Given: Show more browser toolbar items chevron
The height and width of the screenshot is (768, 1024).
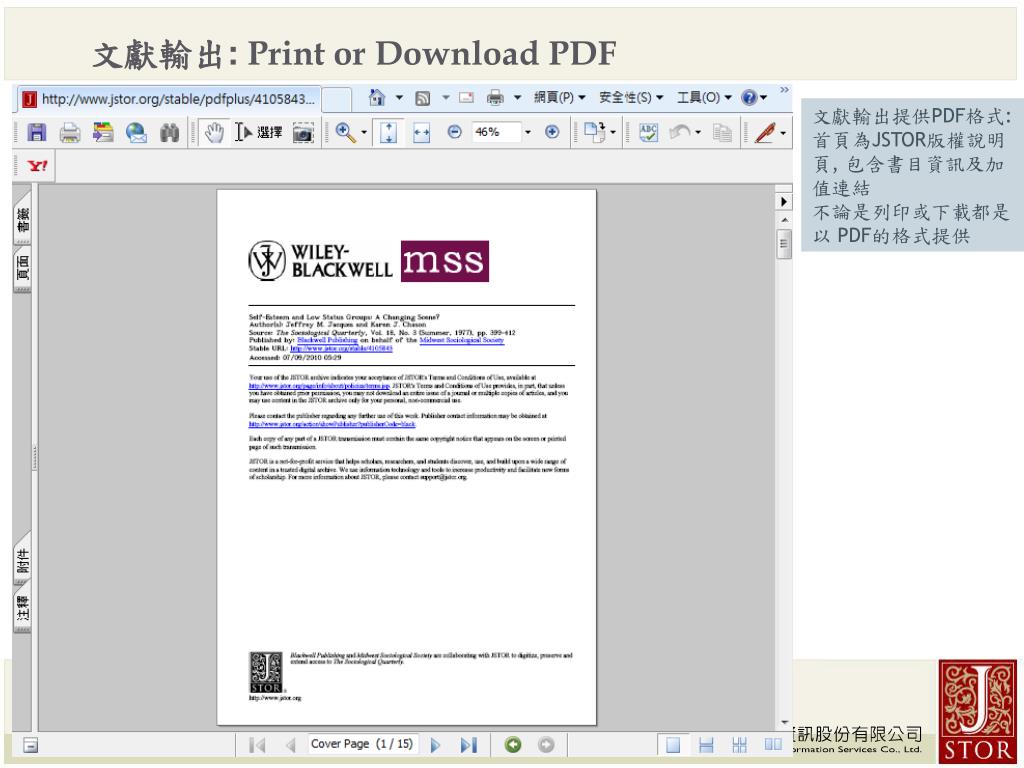Looking at the screenshot, I should [784, 90].
